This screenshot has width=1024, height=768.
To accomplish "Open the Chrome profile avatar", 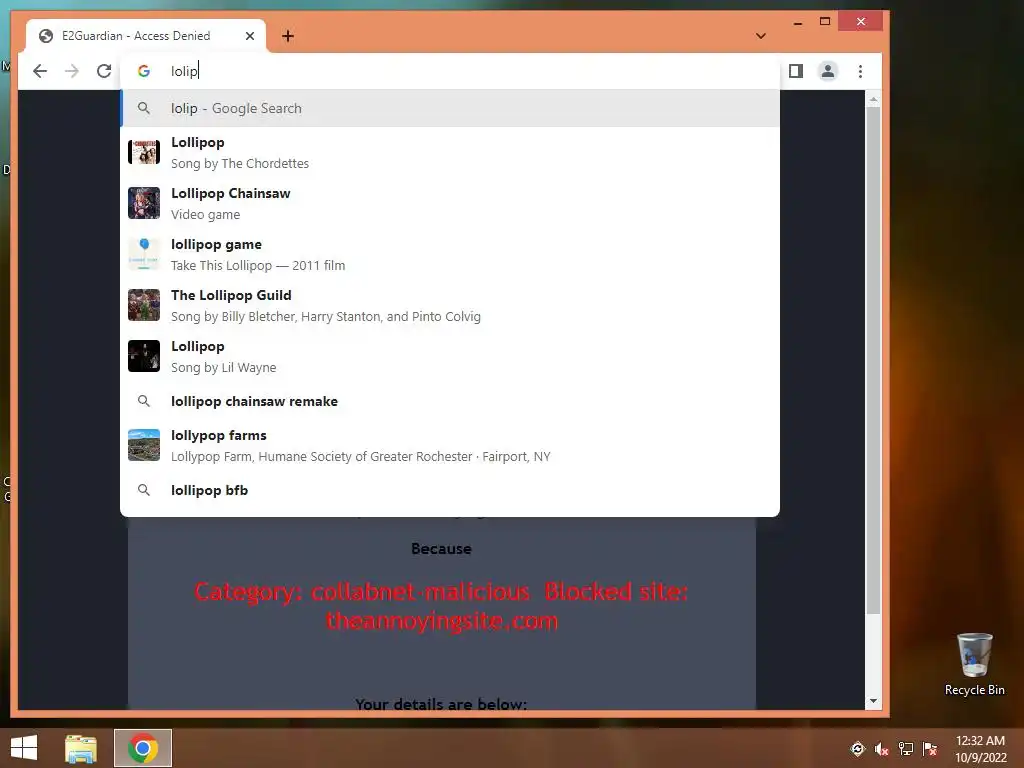I will tap(827, 71).
